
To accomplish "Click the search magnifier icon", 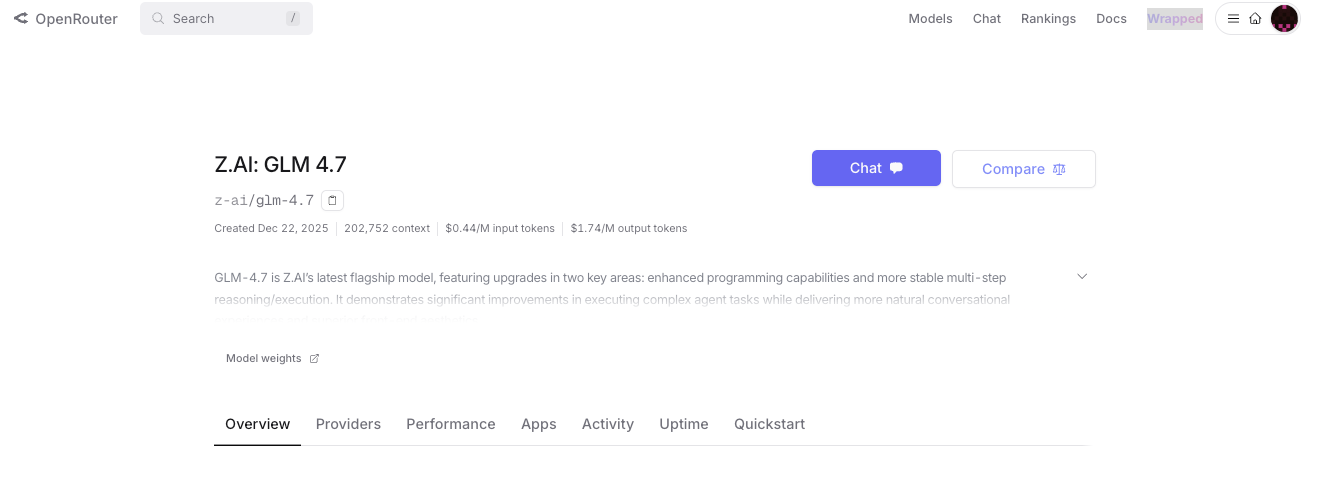I will (159, 18).
